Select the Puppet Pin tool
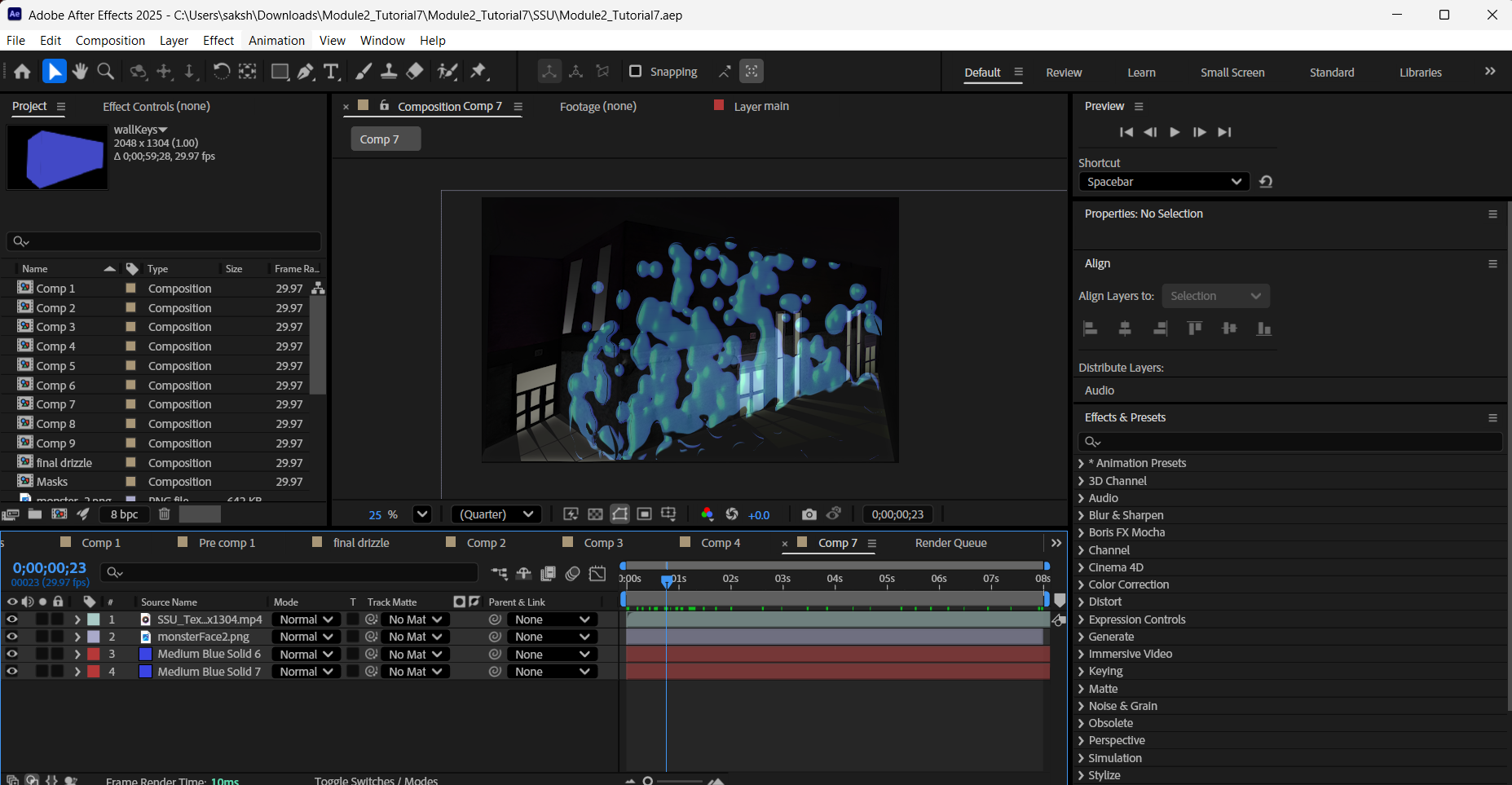This screenshot has height=785, width=1512. pyautogui.click(x=478, y=72)
